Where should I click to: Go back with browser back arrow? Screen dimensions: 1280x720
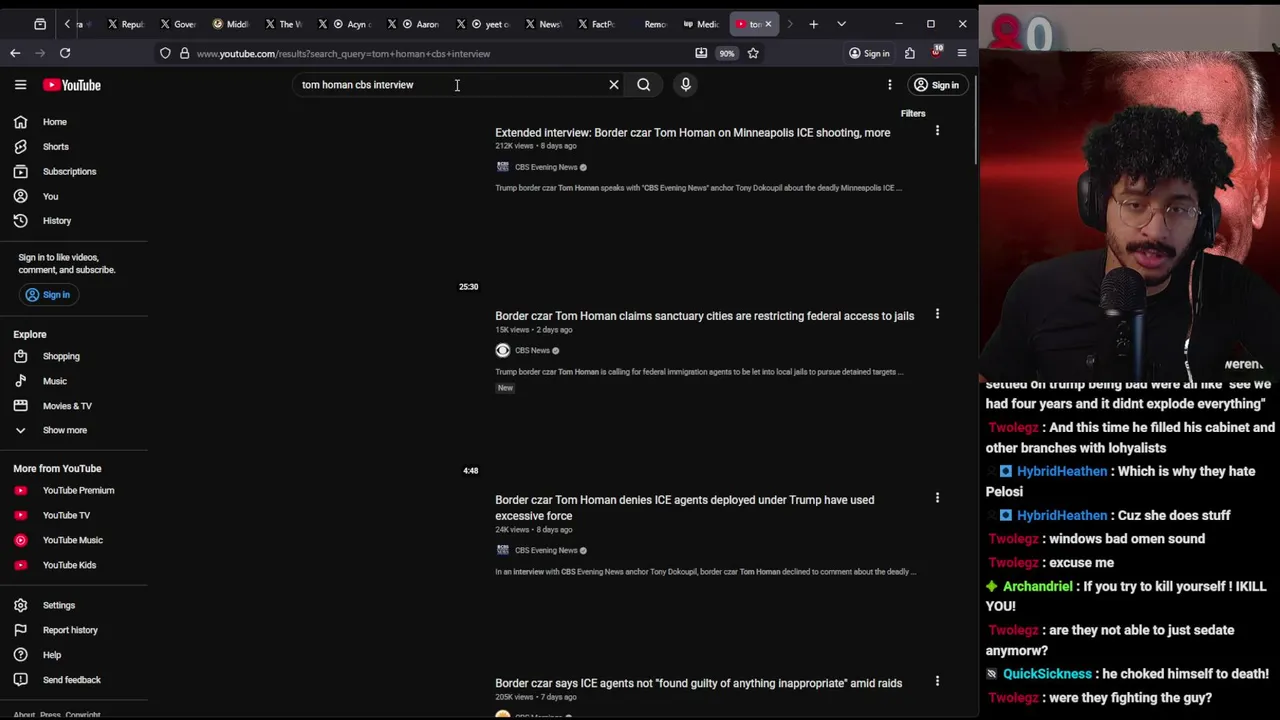coord(15,53)
